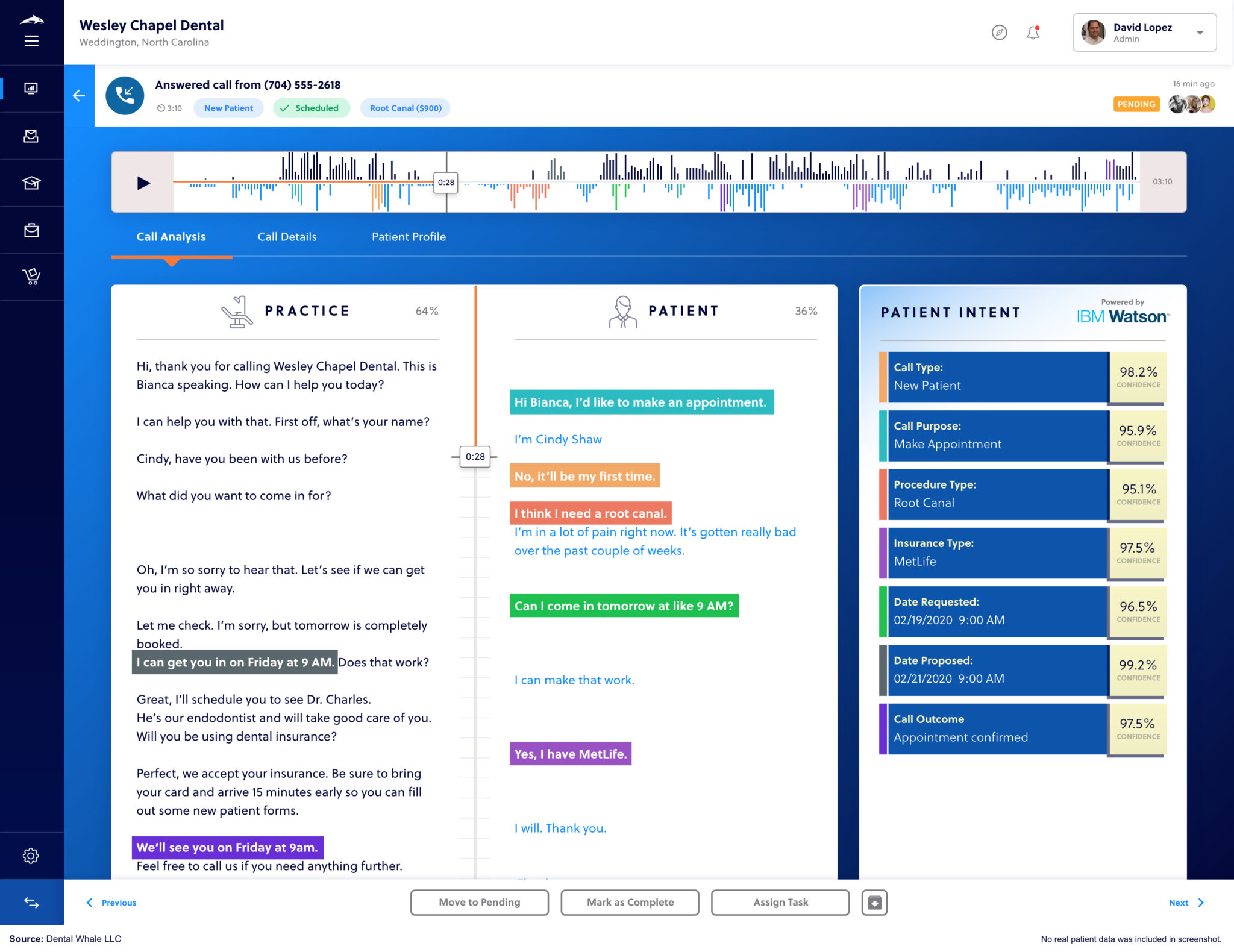Click the compass explore icon
Viewport: 1234px width, 952px height.
click(x=999, y=33)
